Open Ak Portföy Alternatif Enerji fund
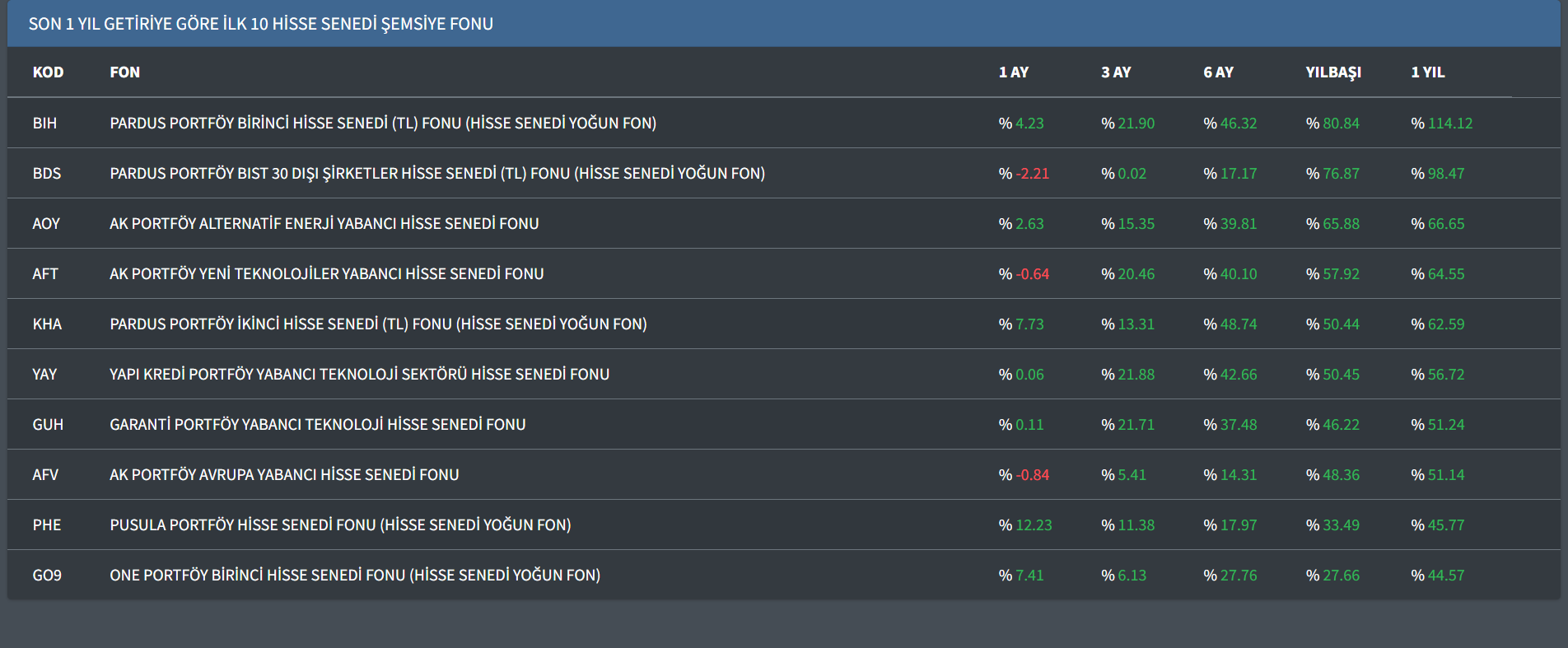The width and height of the screenshot is (1568, 648). pos(324,224)
